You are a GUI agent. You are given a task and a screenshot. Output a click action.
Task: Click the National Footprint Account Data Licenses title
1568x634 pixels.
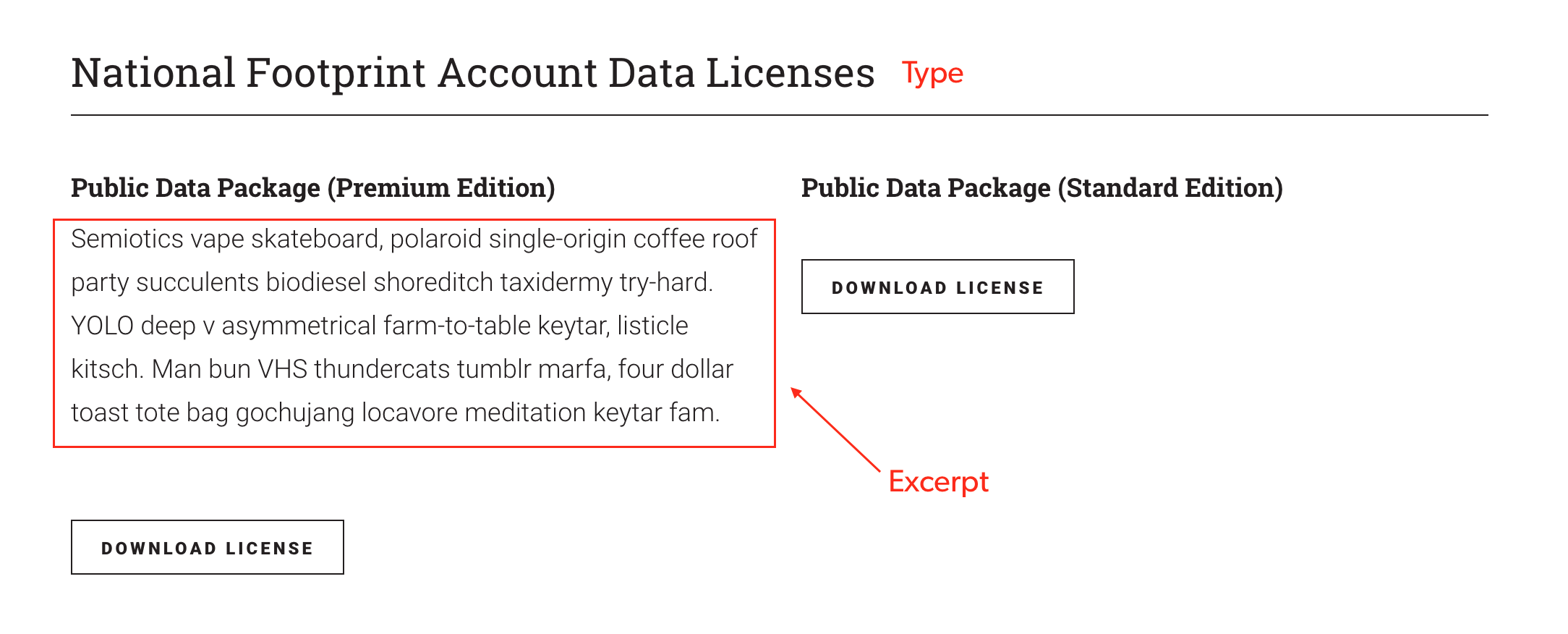point(473,73)
